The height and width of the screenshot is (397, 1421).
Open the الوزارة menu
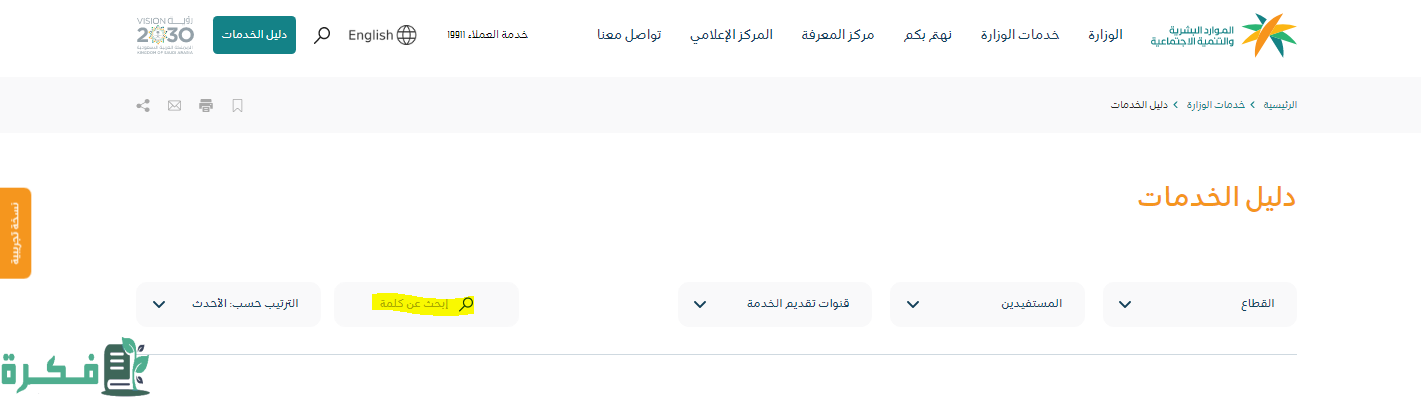[x=1105, y=35]
